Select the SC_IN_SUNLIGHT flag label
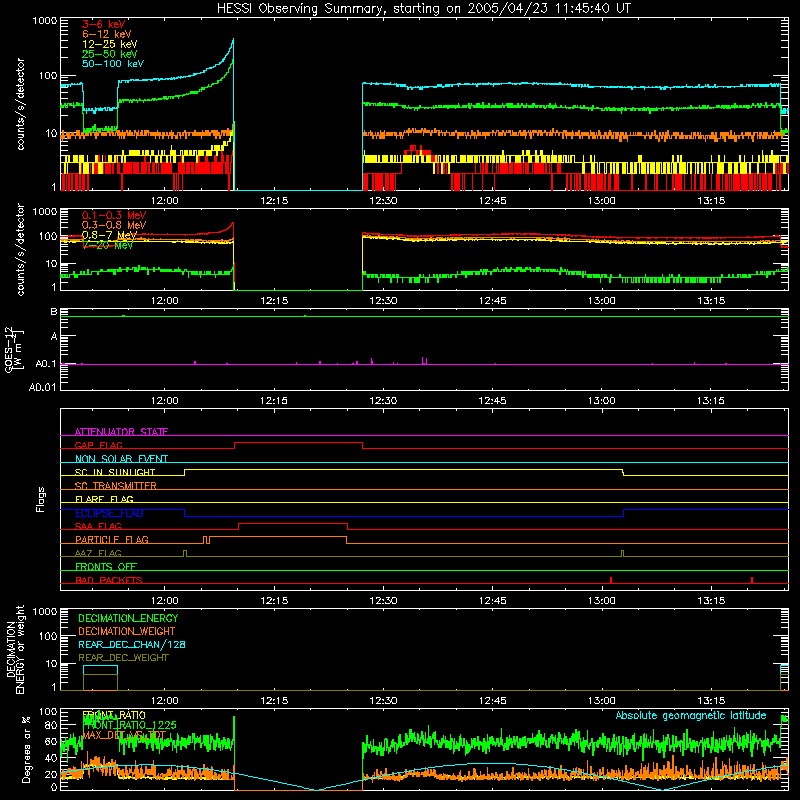This screenshot has width=800, height=800. [x=115, y=472]
